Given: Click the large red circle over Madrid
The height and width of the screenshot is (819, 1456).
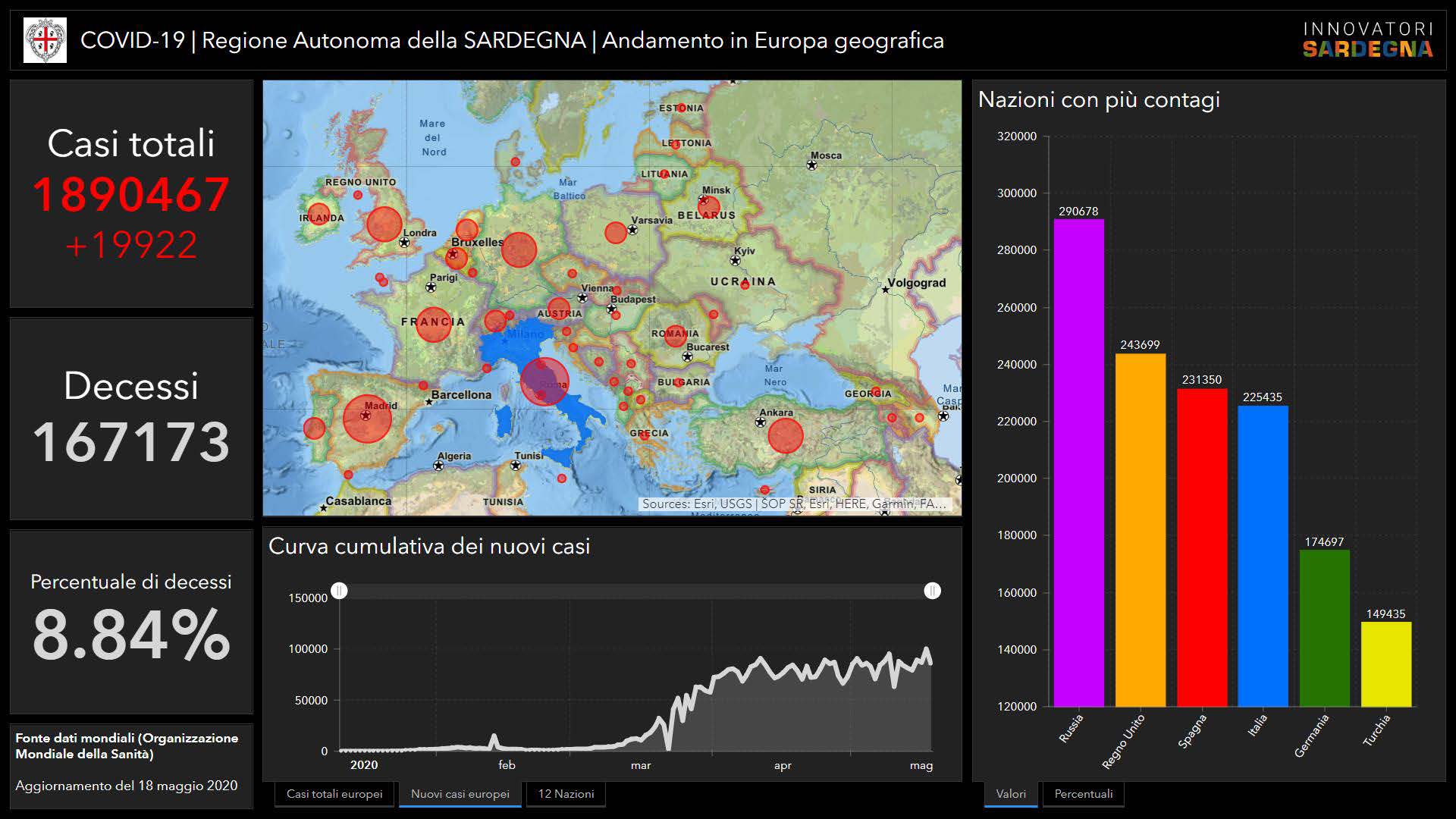Looking at the screenshot, I should 367,418.
